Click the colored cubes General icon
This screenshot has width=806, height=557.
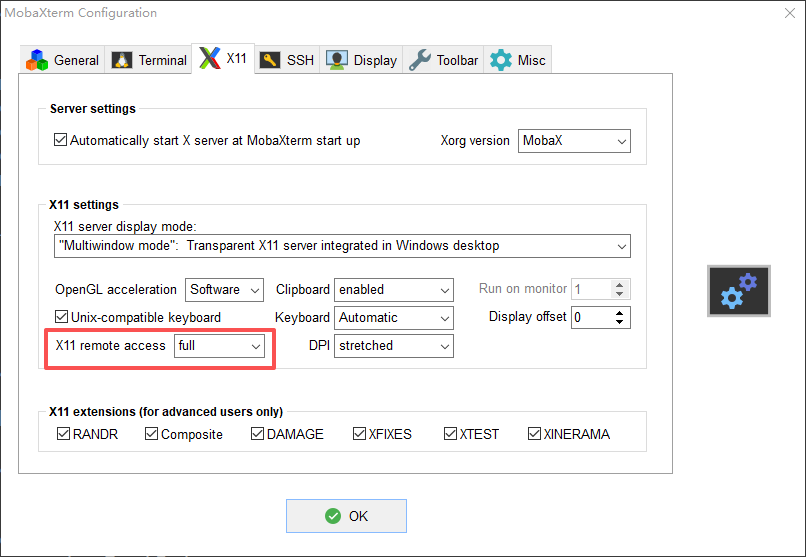(37, 60)
